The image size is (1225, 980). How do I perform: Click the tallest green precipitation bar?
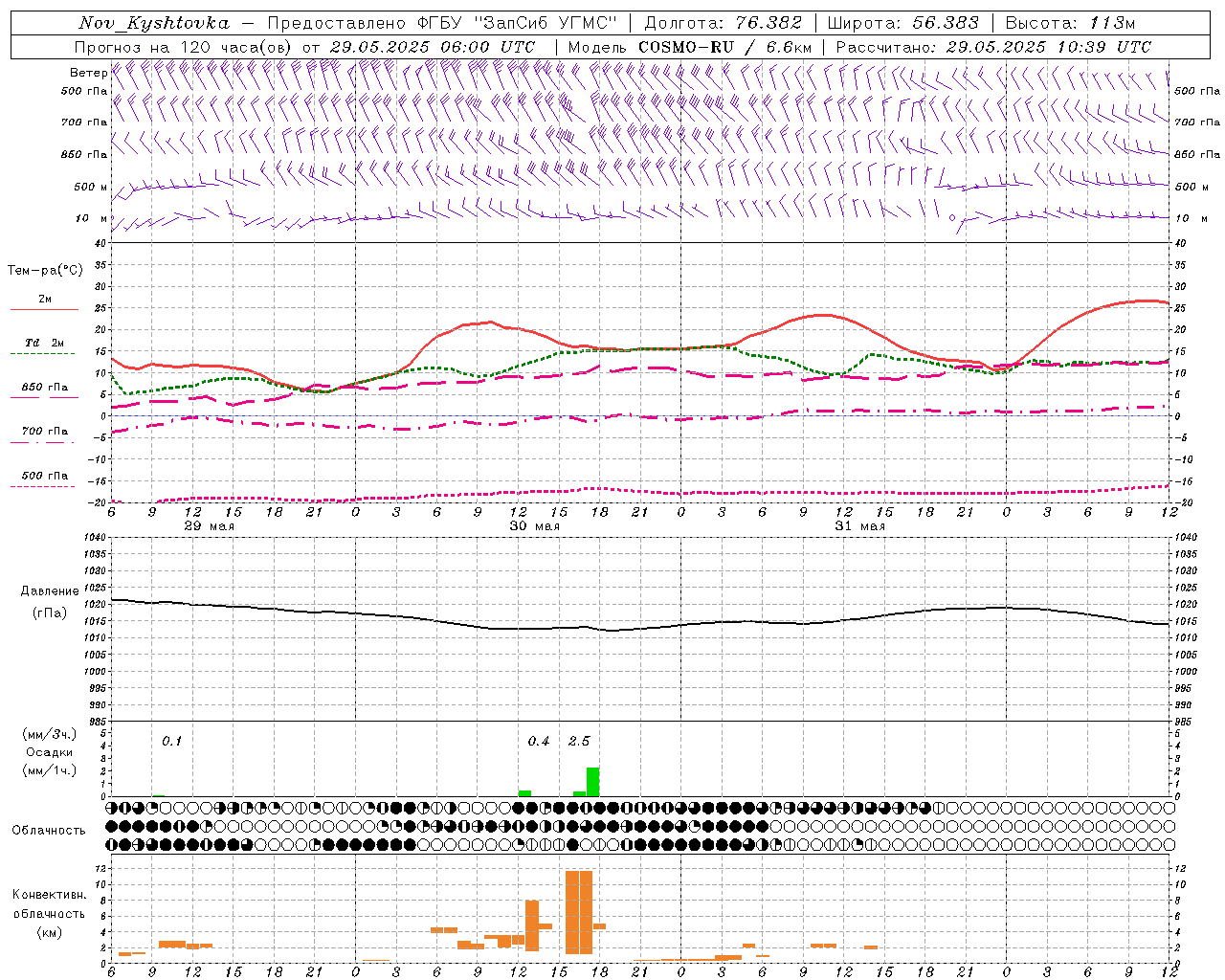[592, 782]
